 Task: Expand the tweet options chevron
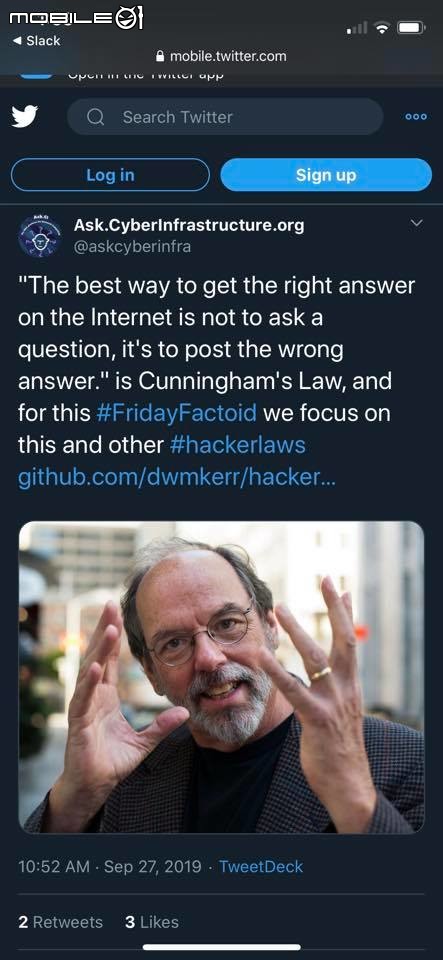pyautogui.click(x=416, y=223)
